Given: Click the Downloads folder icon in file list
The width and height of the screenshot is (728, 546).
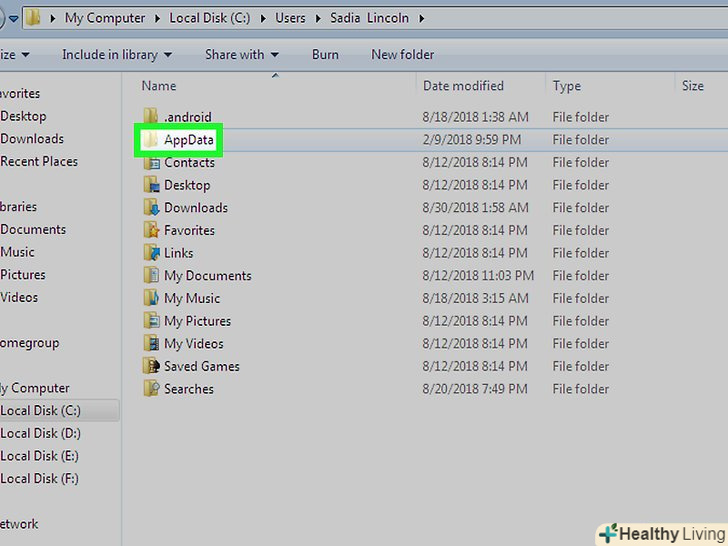Looking at the screenshot, I should [151, 208].
